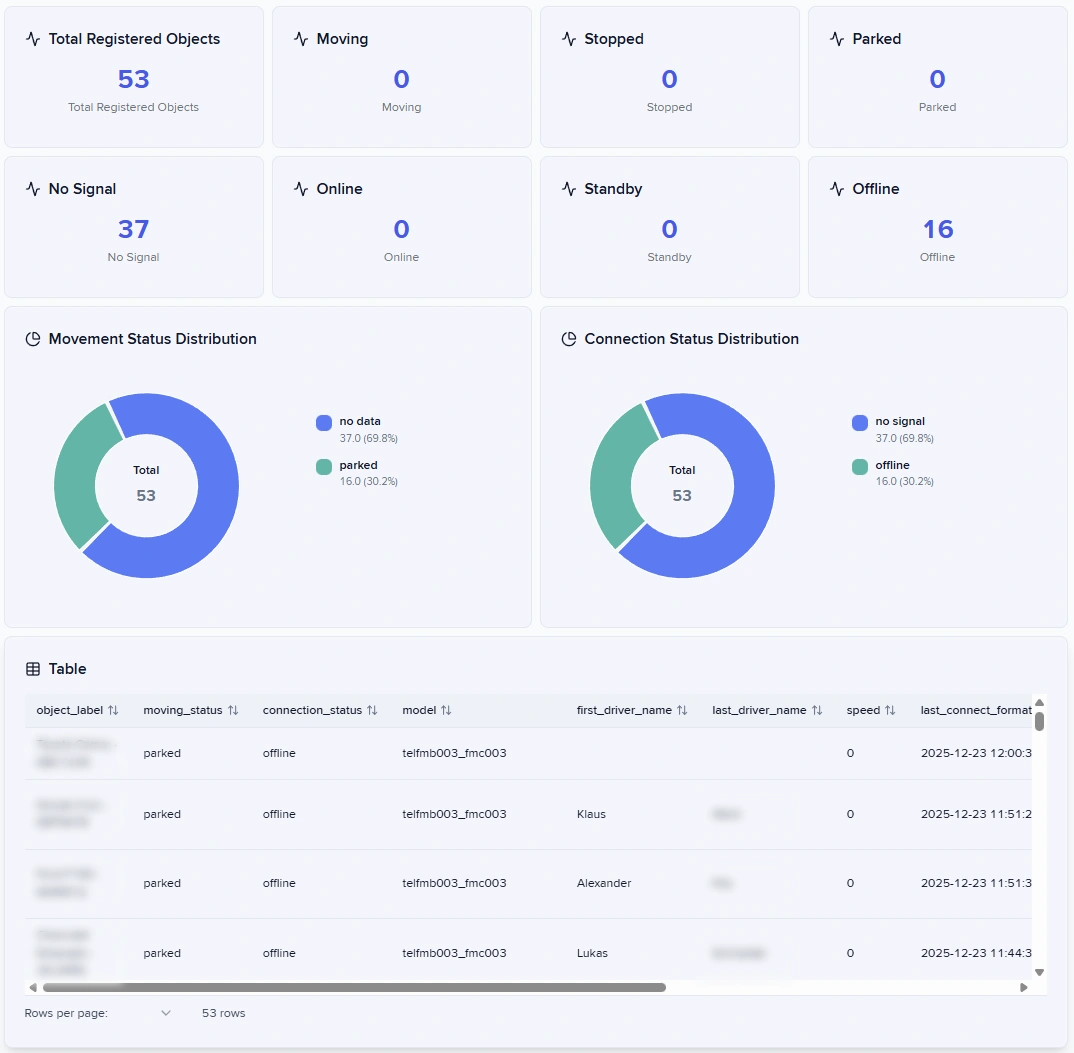The image size is (1074, 1053).
Task: Click the table's horizontal scrollbar right arrow
Action: pyautogui.click(x=1023, y=987)
